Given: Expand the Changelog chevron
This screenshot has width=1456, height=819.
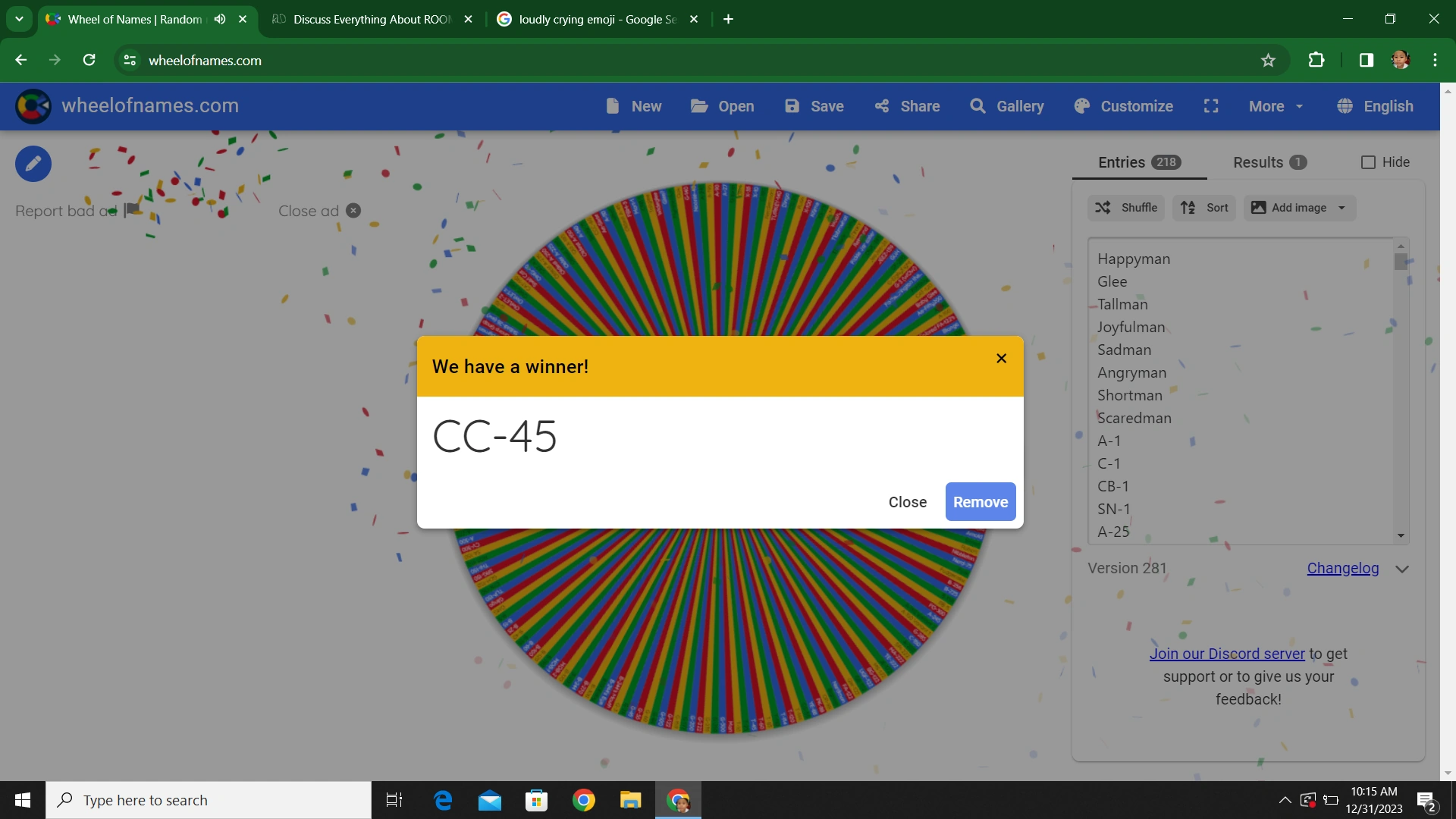Looking at the screenshot, I should (1402, 569).
